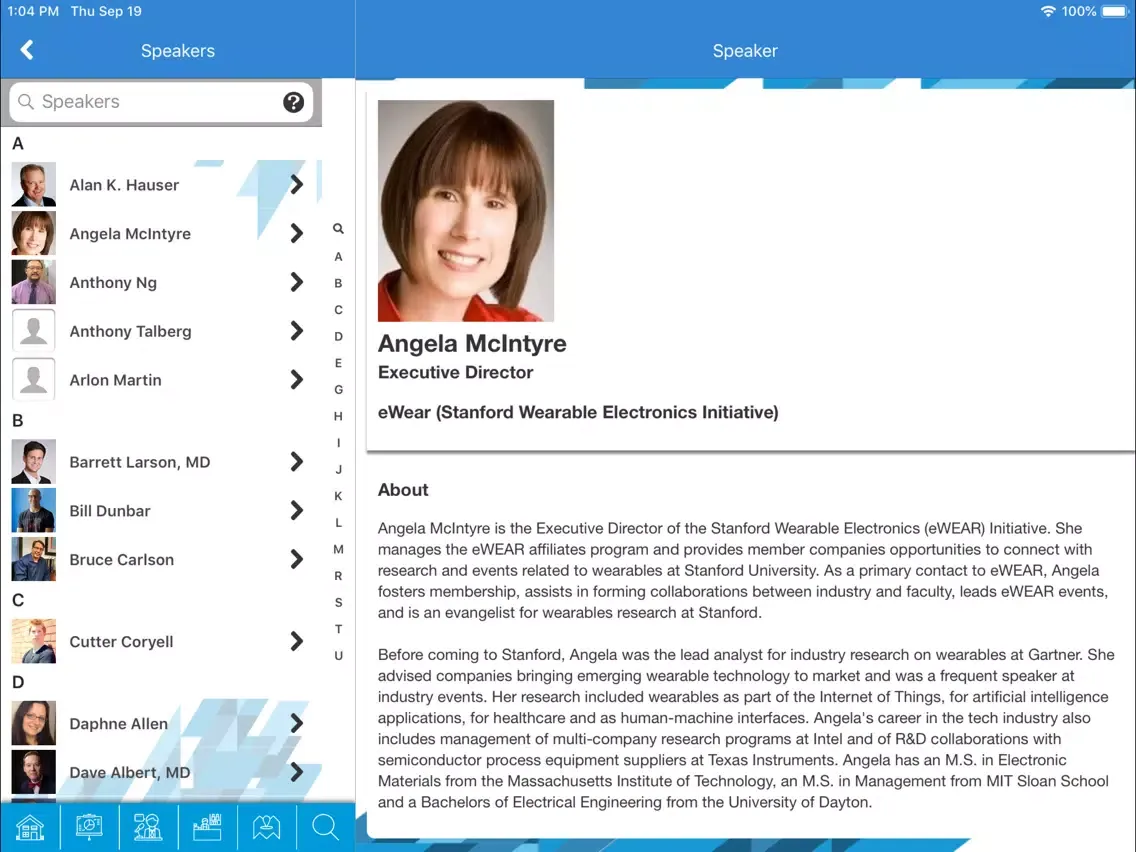
Task: Tap Anthony Talberg's placeholder avatar
Action: click(33, 330)
